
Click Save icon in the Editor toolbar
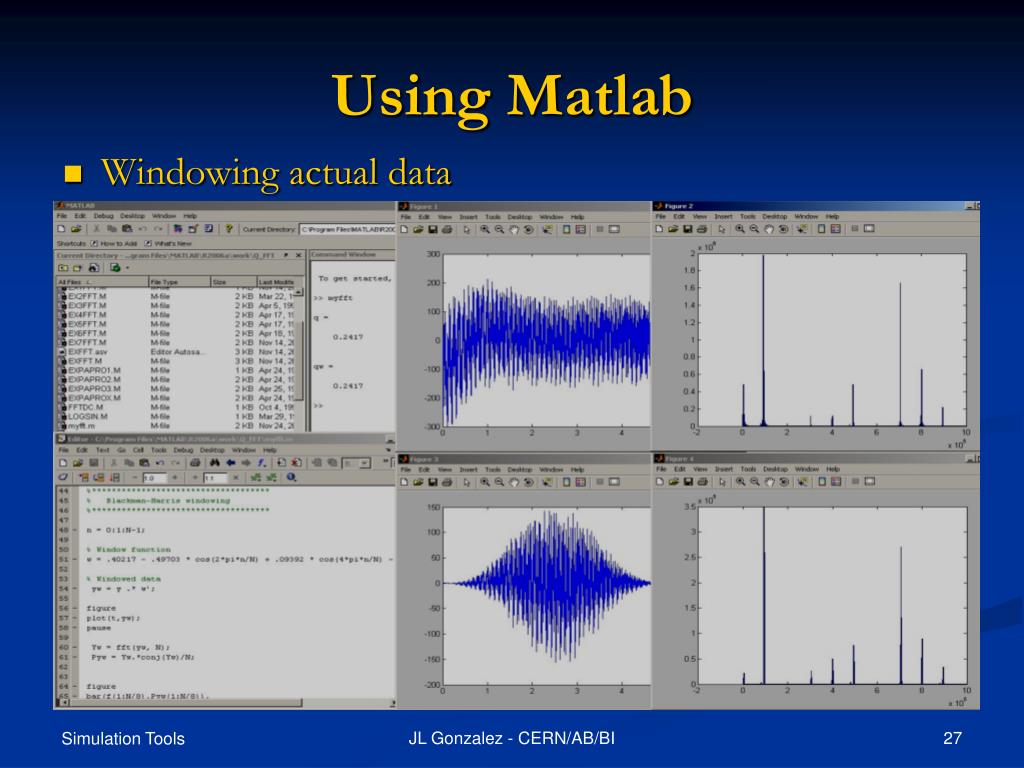click(93, 462)
